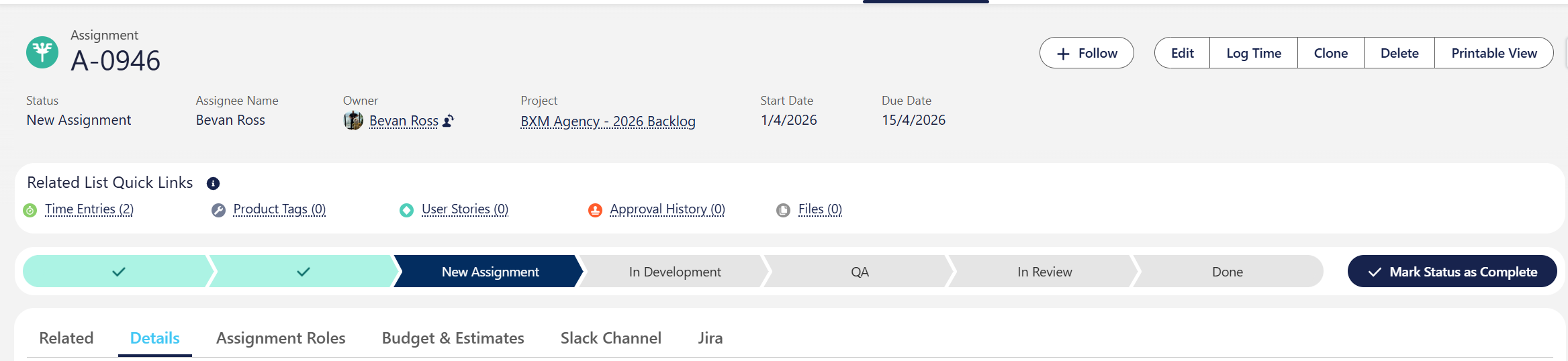The width and height of the screenshot is (1568, 361).
Task: Click the Start Date value 1/4/2026
Action: 788,120
